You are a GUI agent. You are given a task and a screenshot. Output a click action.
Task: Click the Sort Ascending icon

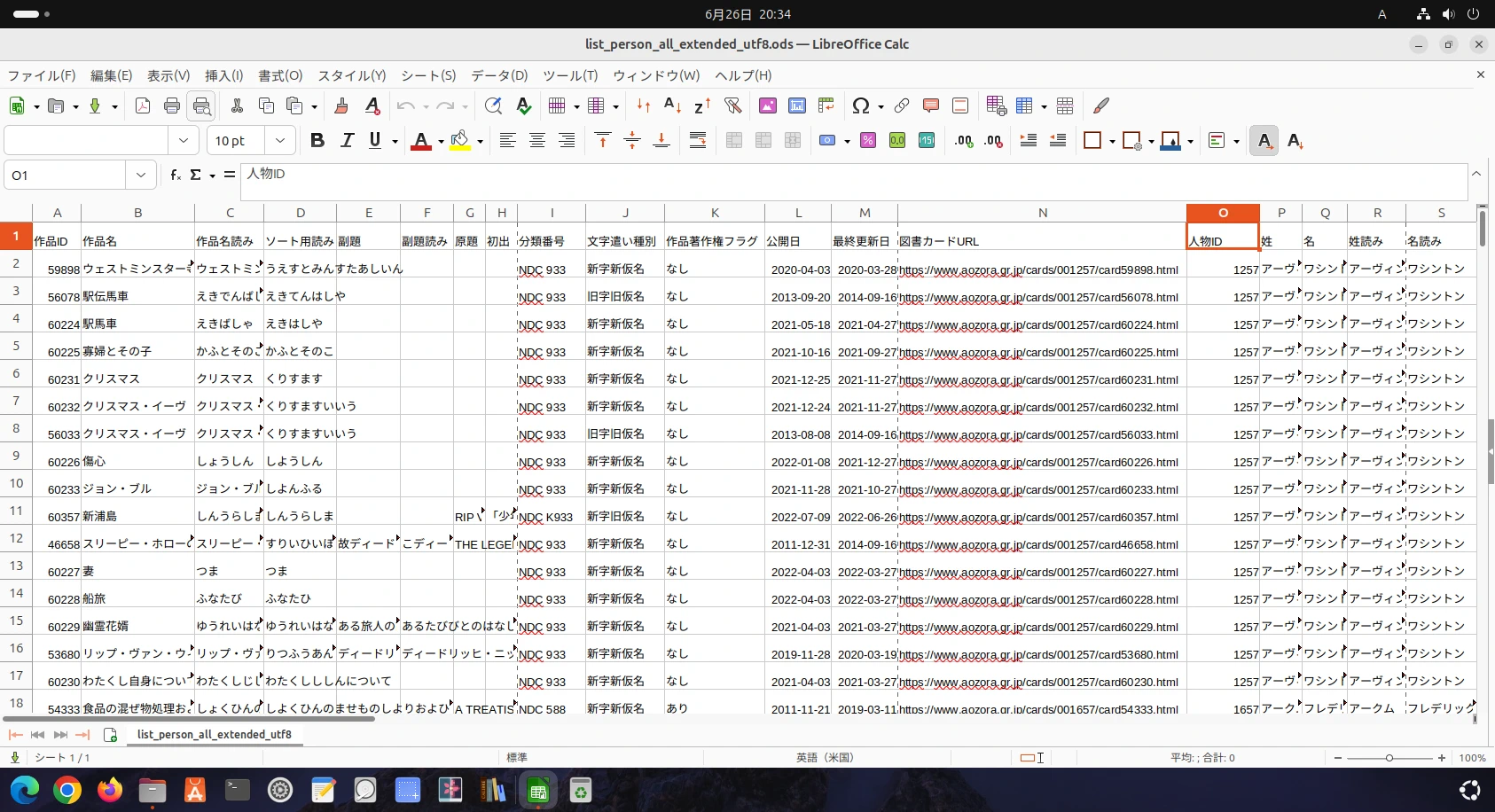(672, 106)
